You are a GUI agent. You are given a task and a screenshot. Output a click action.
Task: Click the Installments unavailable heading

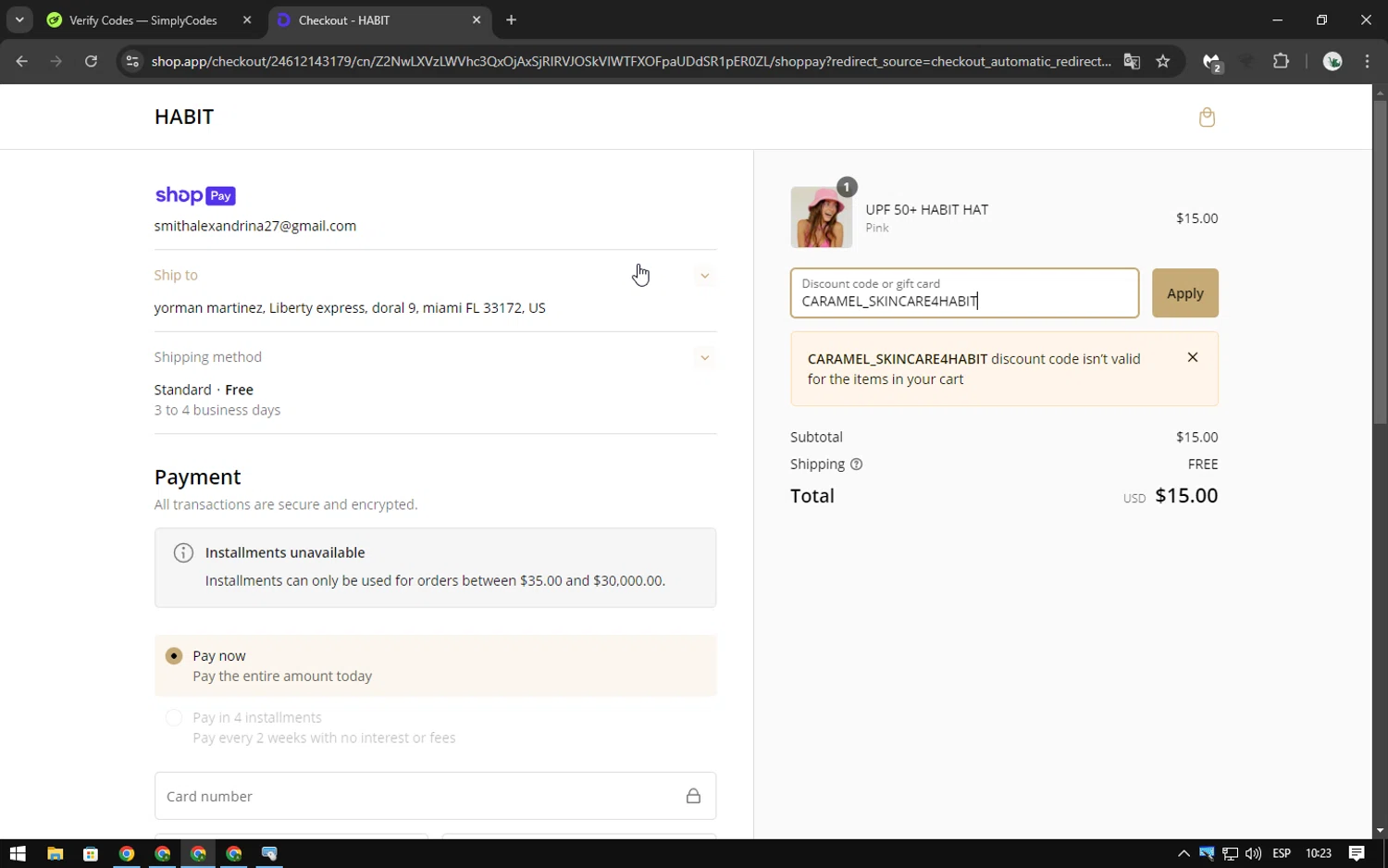[285, 552]
